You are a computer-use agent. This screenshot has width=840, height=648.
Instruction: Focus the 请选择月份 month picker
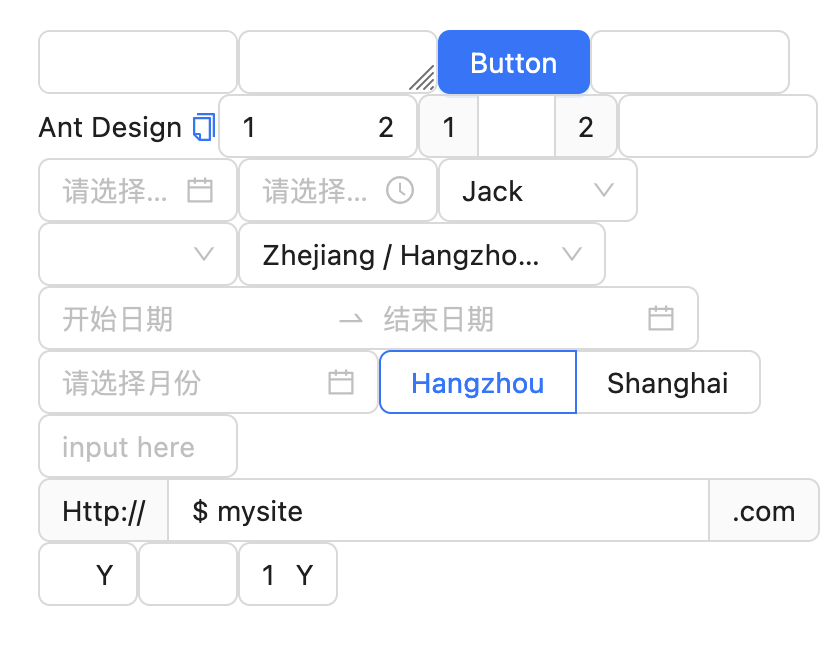point(208,382)
